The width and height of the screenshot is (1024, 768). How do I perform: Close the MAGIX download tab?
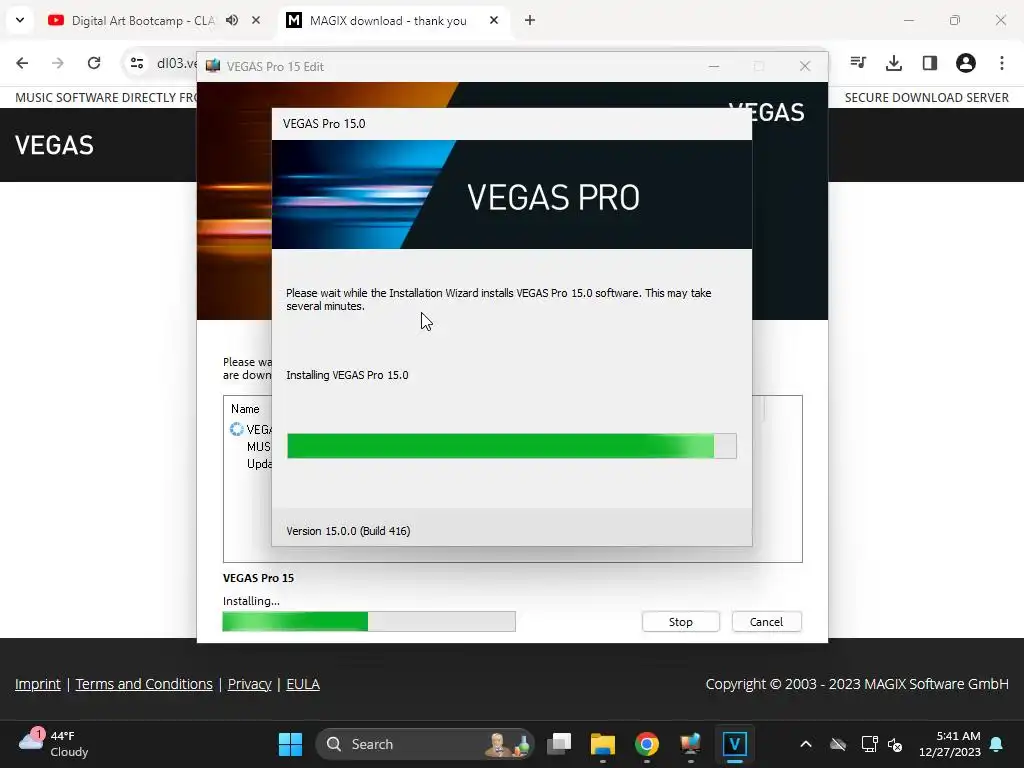494,20
